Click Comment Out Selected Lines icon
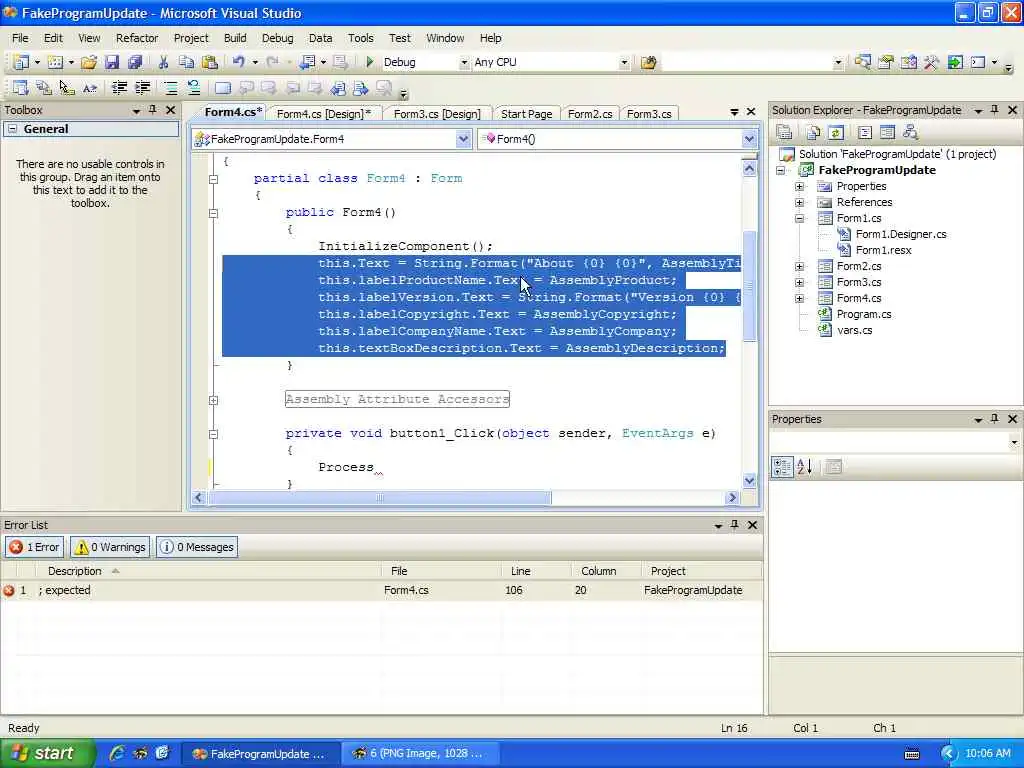The image size is (1024, 768). point(170,88)
